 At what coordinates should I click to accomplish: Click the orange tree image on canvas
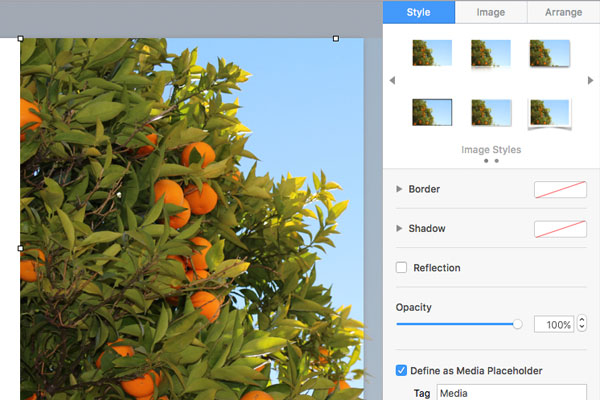tap(192, 219)
